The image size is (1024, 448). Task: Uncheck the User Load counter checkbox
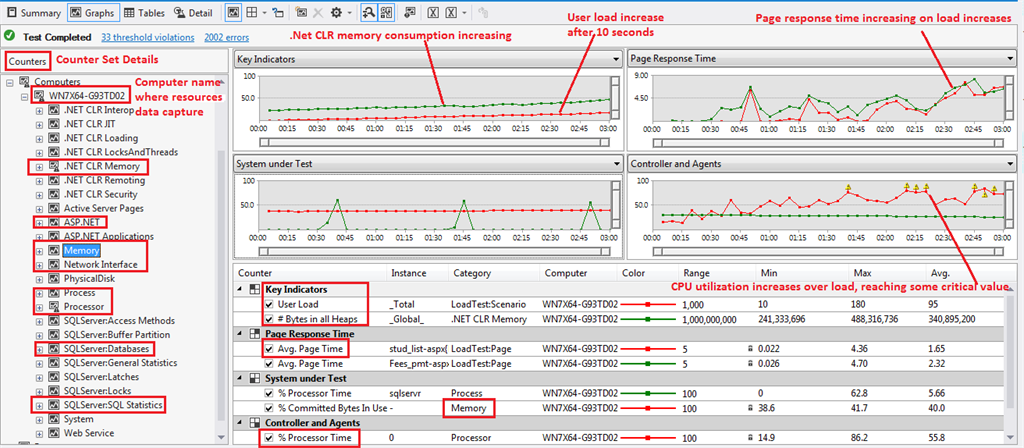[268, 304]
